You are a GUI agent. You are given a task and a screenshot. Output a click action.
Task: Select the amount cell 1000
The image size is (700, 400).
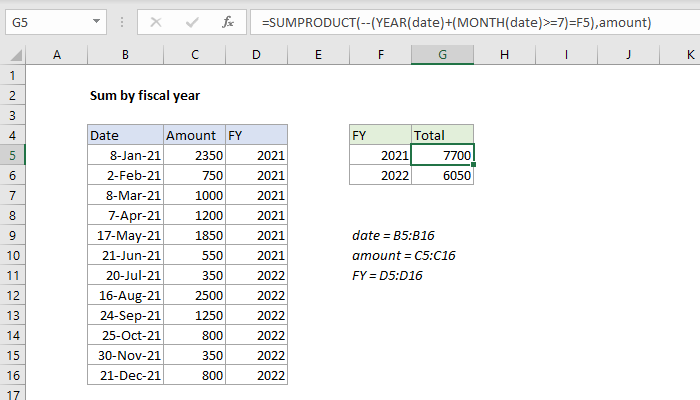pos(195,196)
